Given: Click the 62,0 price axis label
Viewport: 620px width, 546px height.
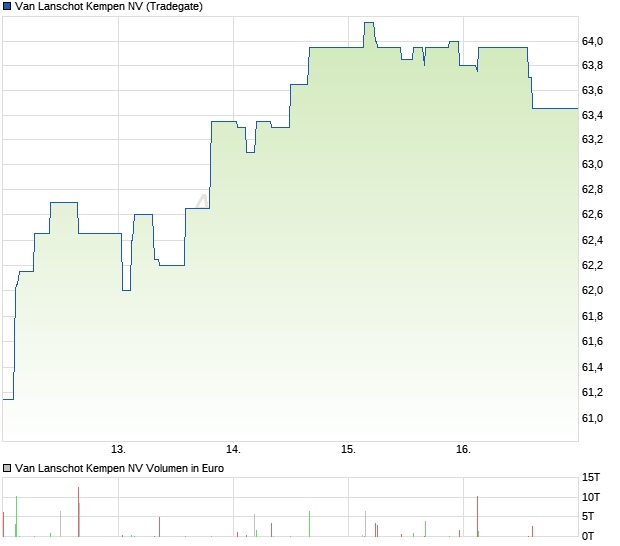Looking at the screenshot, I should coord(592,290).
